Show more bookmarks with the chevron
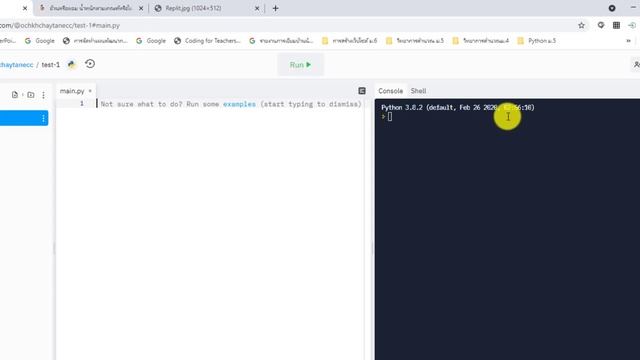Image resolution: width=640 pixels, height=360 pixels. click(629, 41)
